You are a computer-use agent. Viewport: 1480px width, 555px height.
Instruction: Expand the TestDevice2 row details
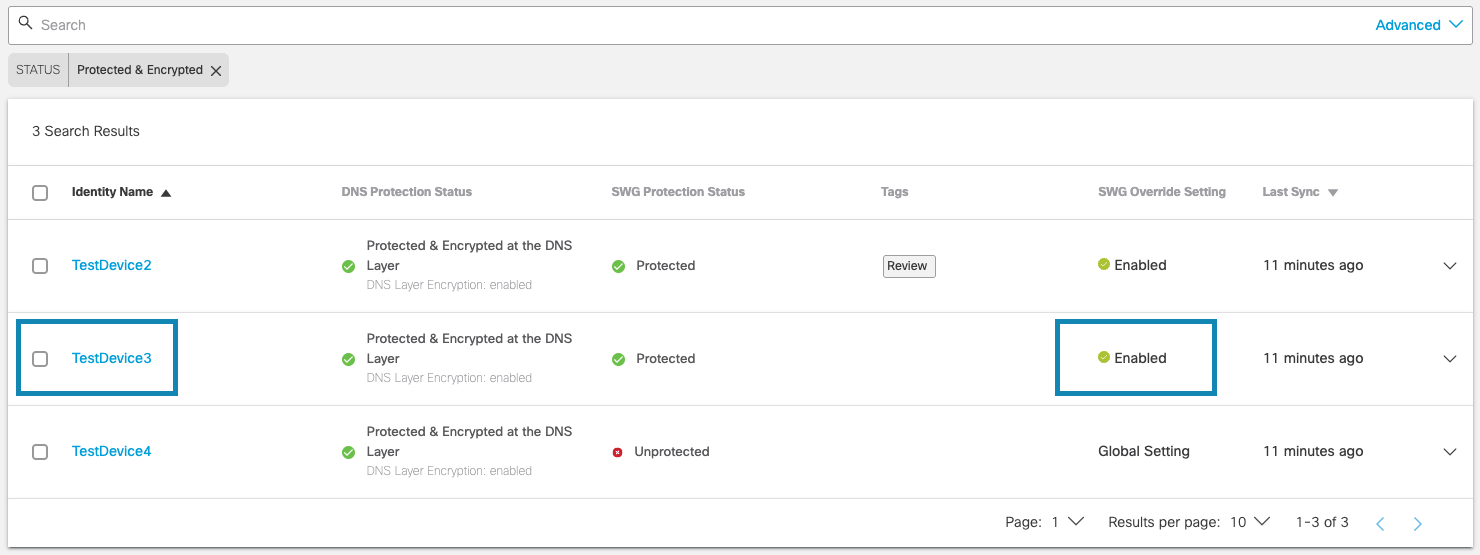[1450, 266]
